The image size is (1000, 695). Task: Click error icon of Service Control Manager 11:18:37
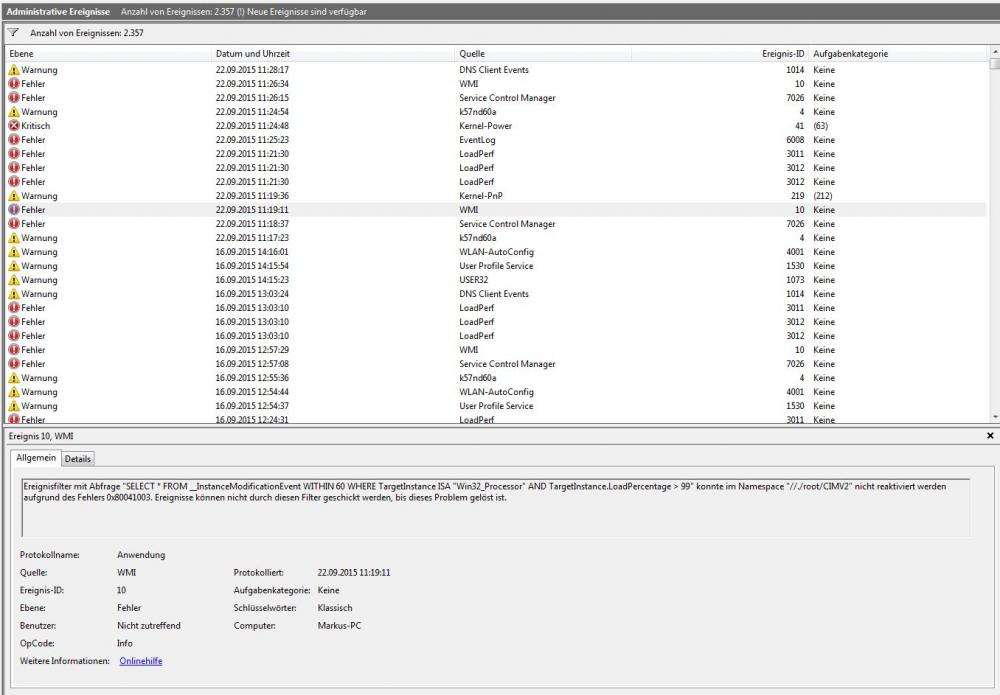pyautogui.click(x=14, y=224)
